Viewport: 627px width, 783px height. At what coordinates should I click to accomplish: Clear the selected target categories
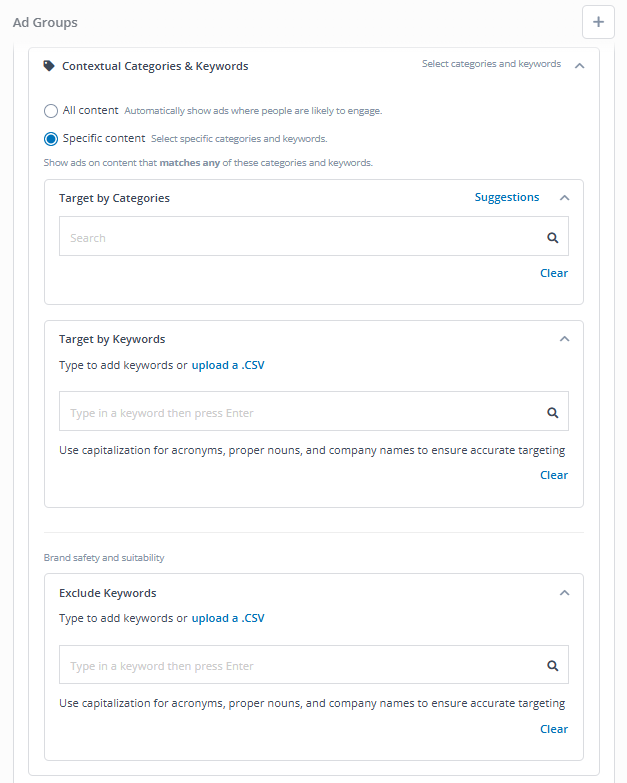click(x=554, y=273)
